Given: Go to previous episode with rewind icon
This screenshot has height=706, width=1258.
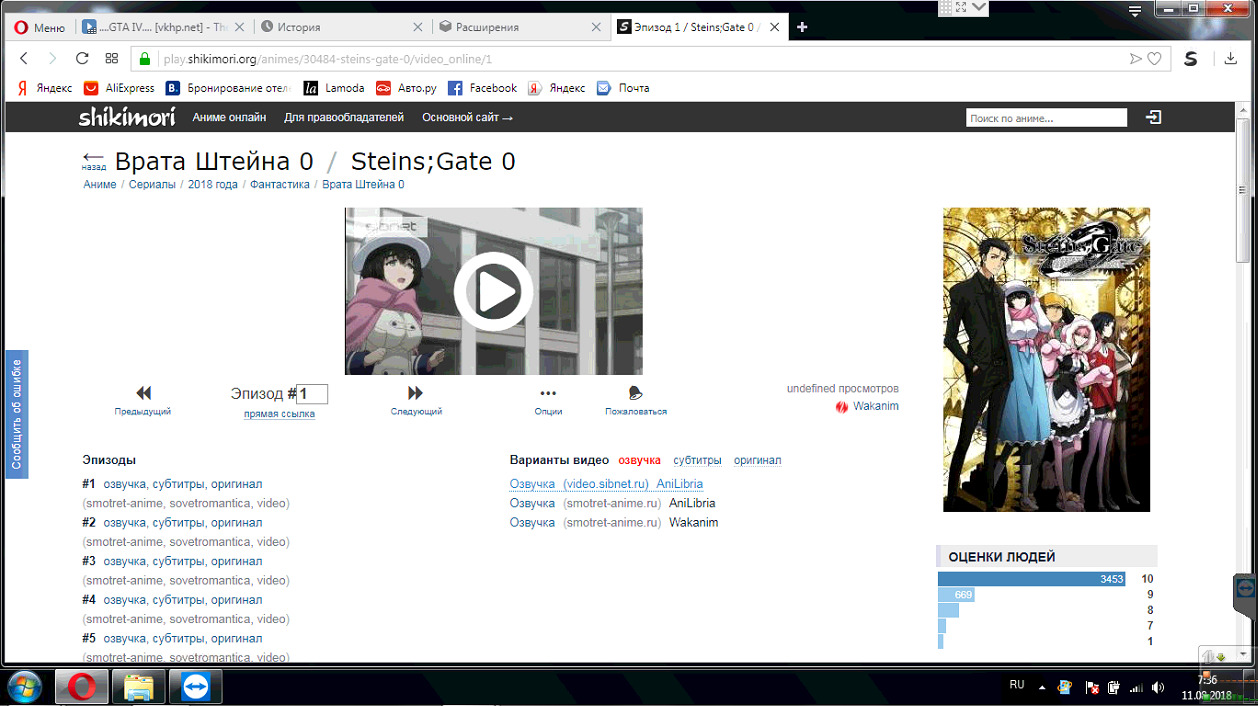Looking at the screenshot, I should point(143,393).
